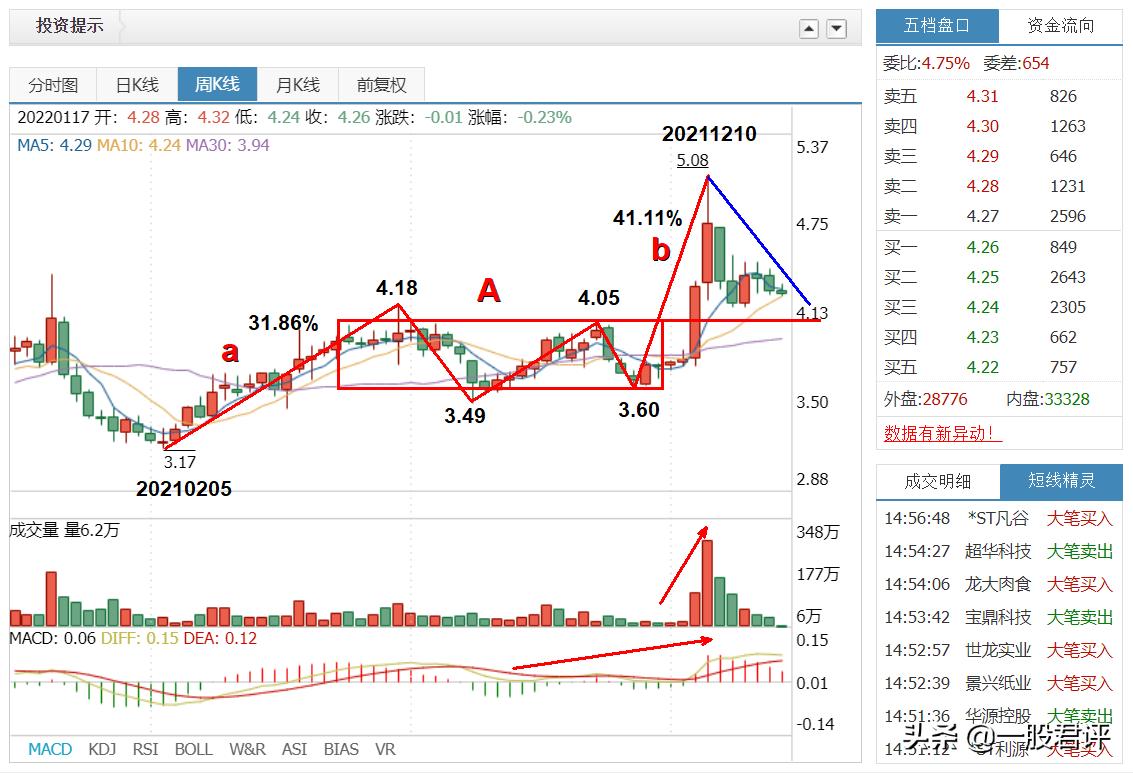The image size is (1133, 774).
Task: Switch to the KDJ indicator
Action: 102,748
